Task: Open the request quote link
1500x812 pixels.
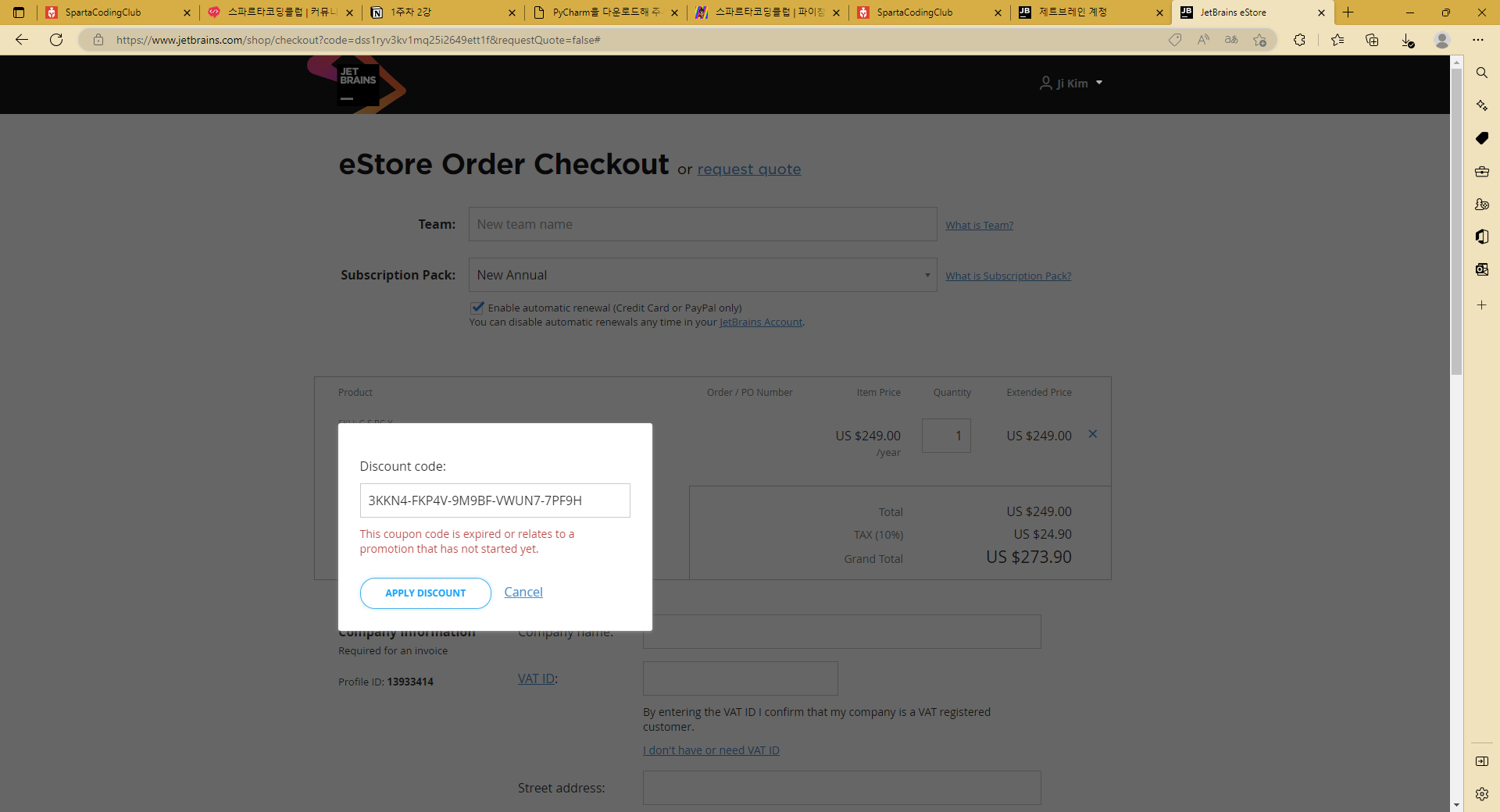Action: 749,169
